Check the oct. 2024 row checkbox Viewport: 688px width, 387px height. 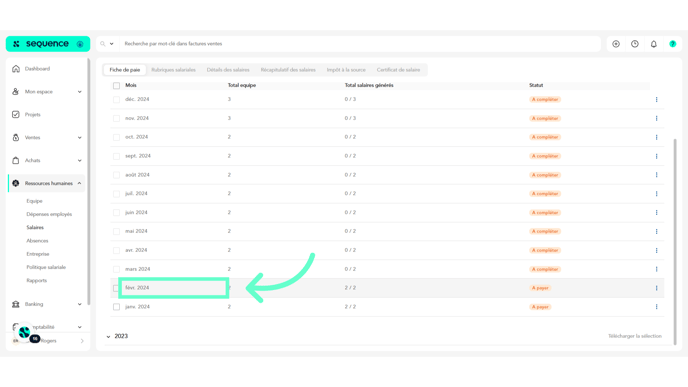coord(116,137)
